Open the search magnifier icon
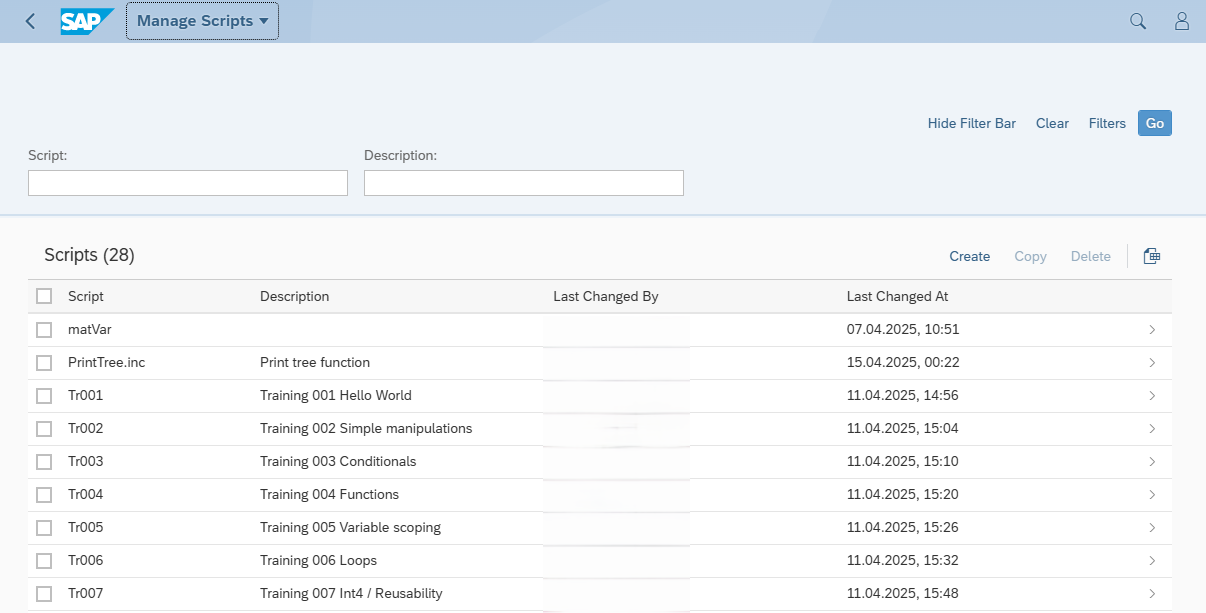The height and width of the screenshot is (613, 1206). pyautogui.click(x=1138, y=21)
